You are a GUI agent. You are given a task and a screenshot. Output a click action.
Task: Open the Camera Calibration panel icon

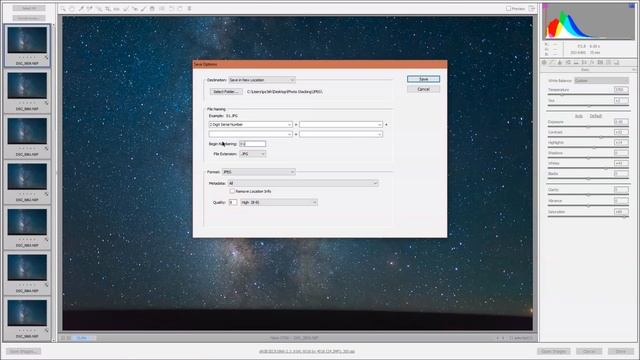[x=600, y=62]
